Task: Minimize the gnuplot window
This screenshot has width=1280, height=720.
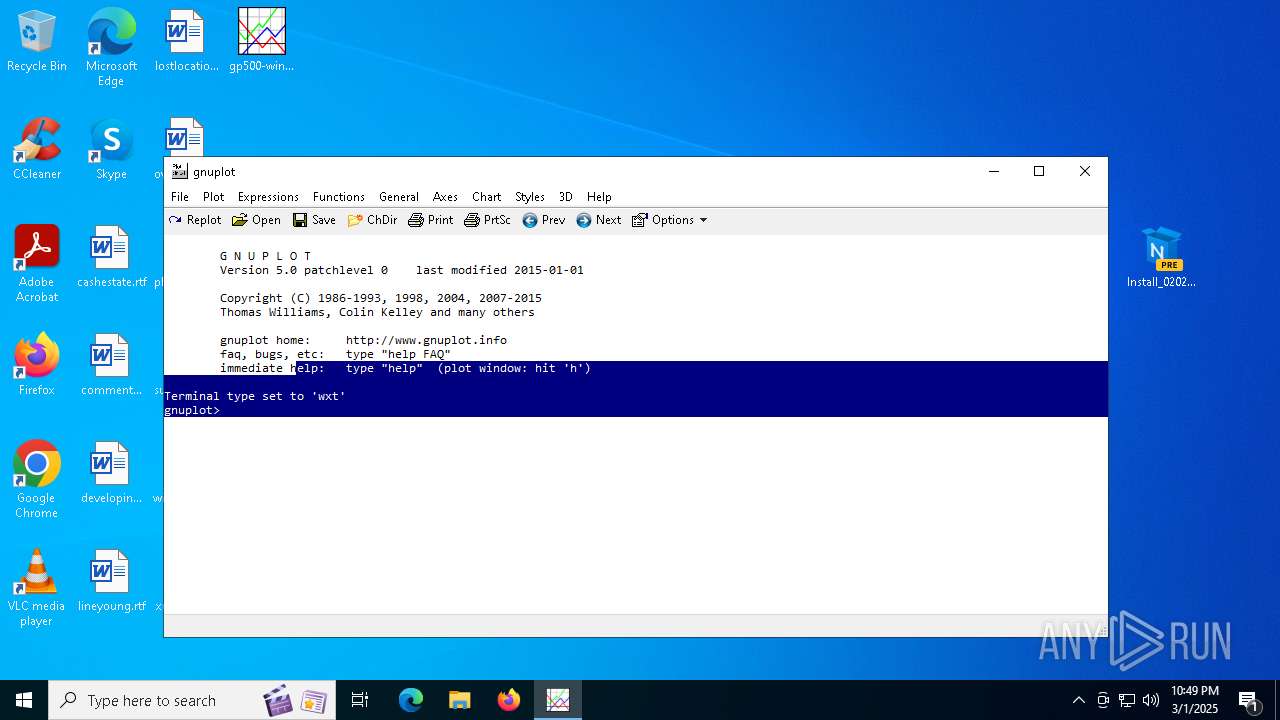Action: point(994,171)
